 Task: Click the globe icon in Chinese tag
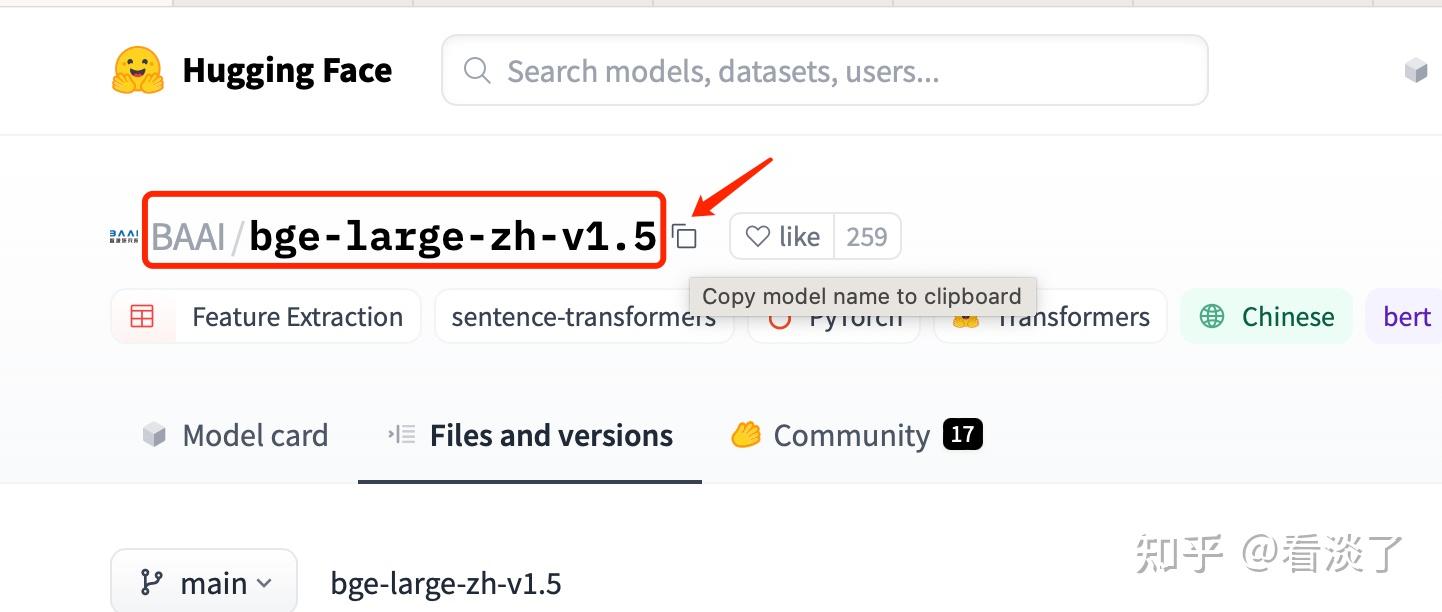pos(1212,317)
